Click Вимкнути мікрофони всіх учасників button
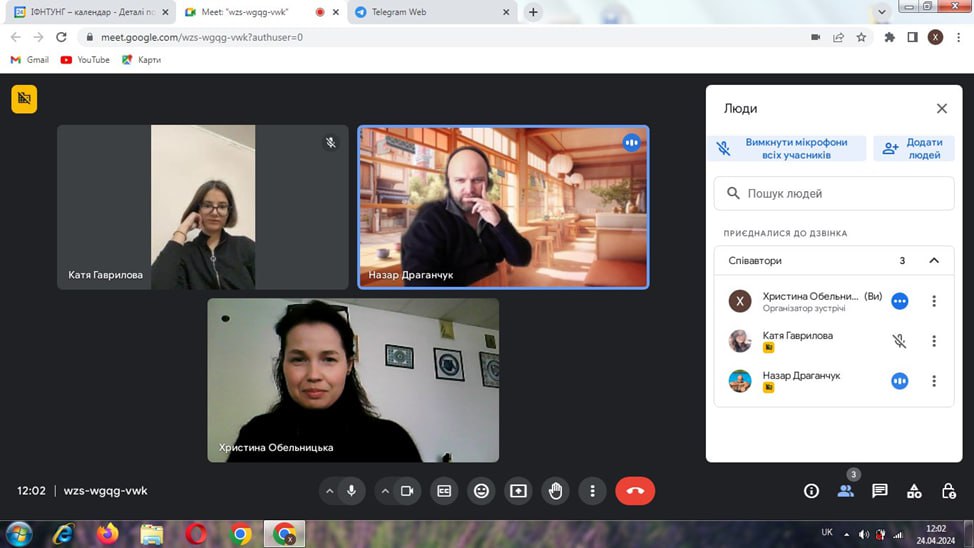 786,149
